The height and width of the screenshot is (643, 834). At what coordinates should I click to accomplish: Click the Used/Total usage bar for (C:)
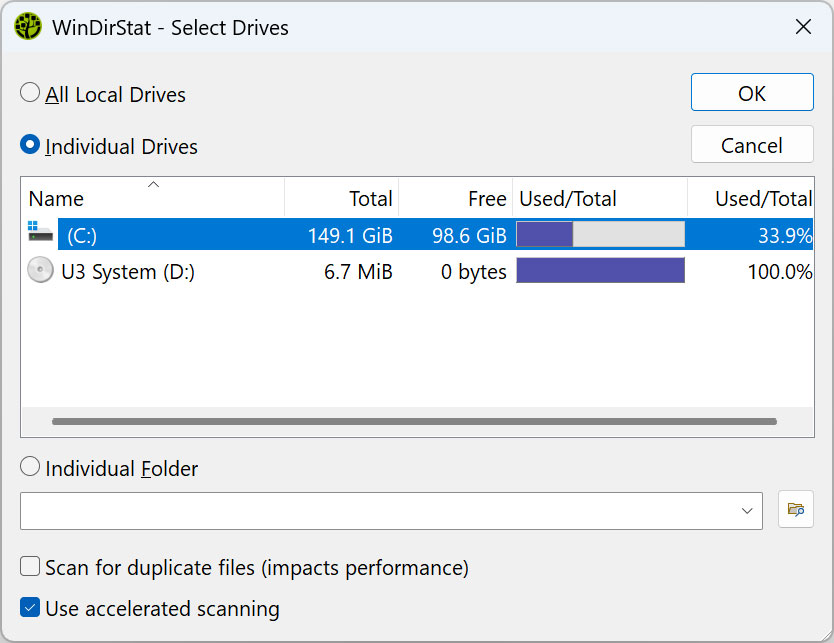[600, 233]
